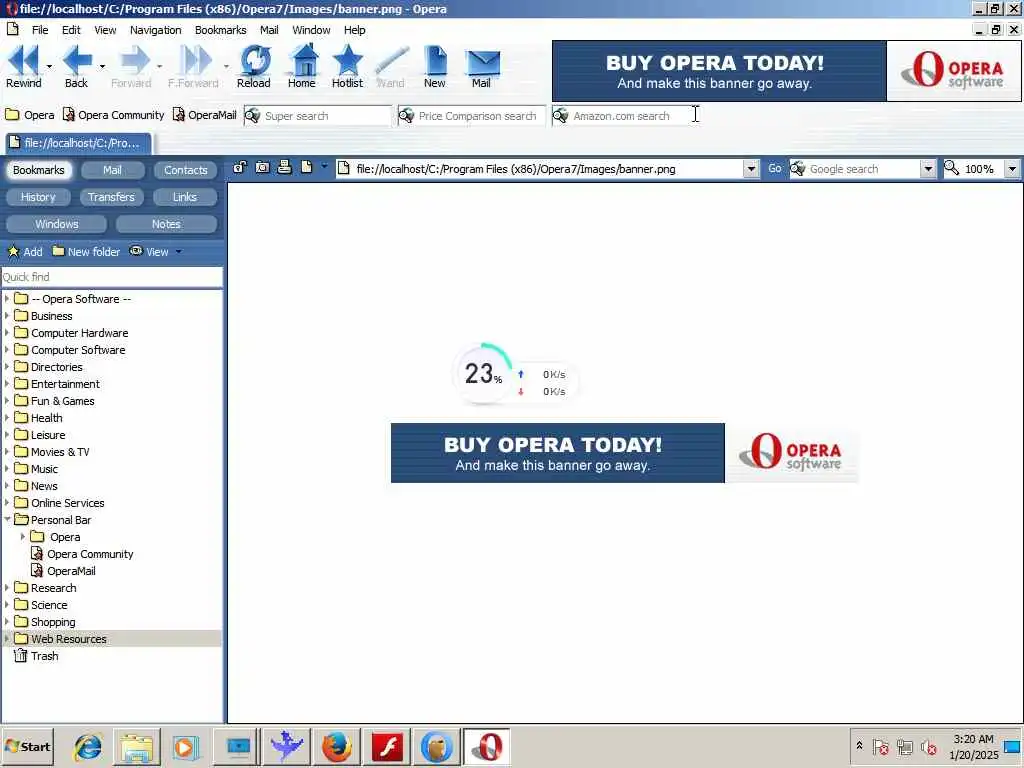Screen dimensions: 1024x768
Task: Create a New folder in bookmarks
Action: coord(86,251)
